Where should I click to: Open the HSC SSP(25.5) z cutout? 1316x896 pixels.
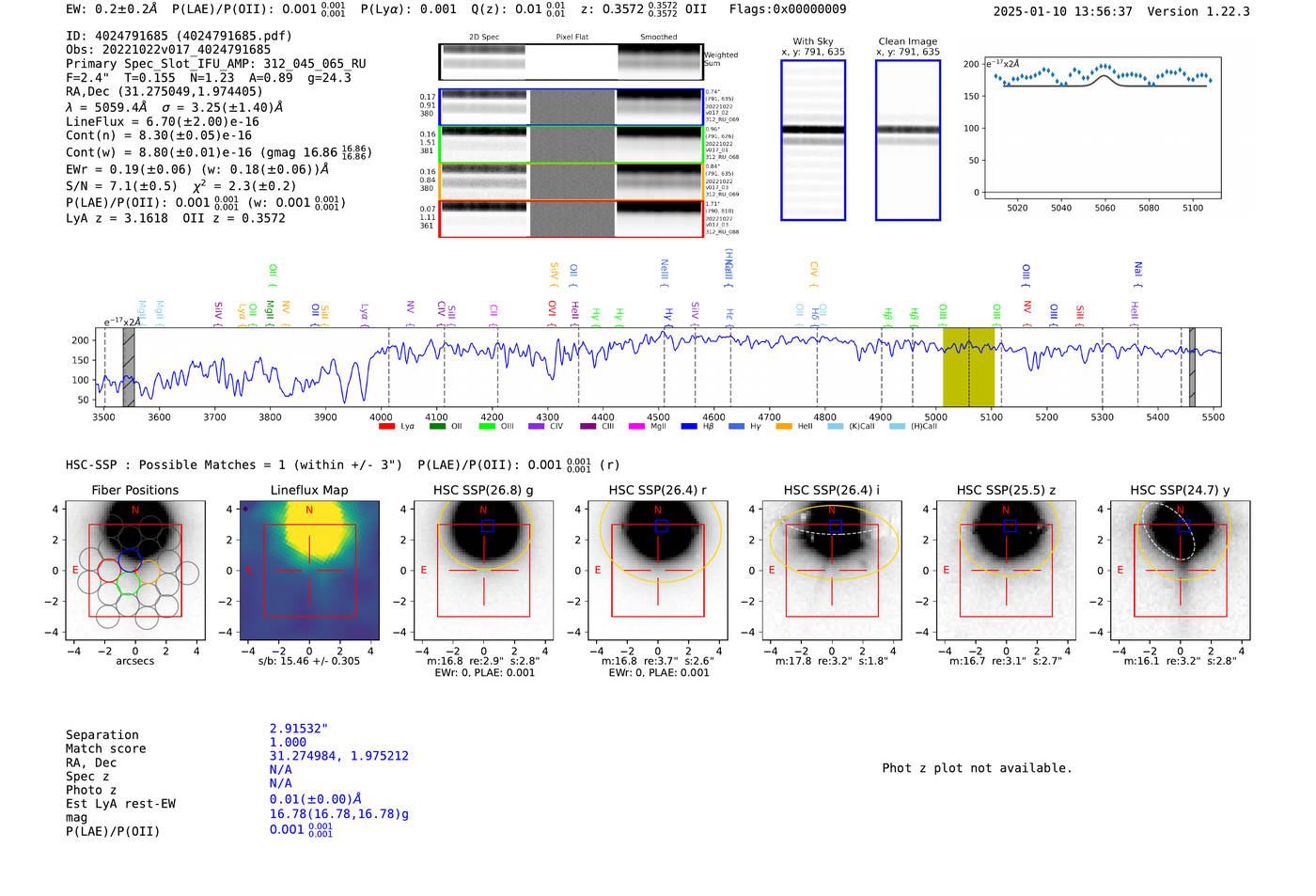1006,570
